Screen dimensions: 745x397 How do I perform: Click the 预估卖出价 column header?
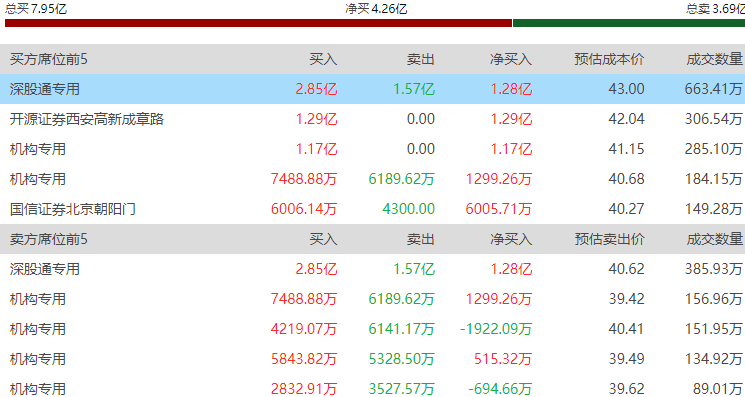coord(610,239)
